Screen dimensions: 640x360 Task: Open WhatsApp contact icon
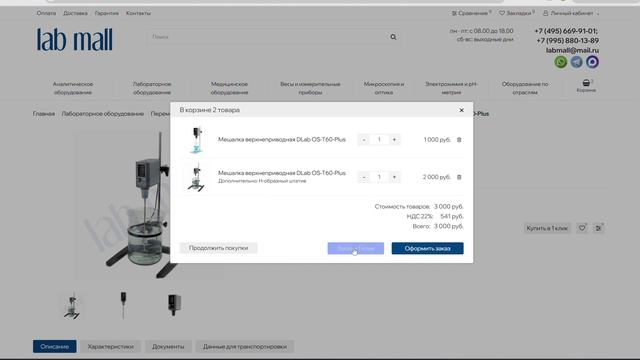point(560,62)
